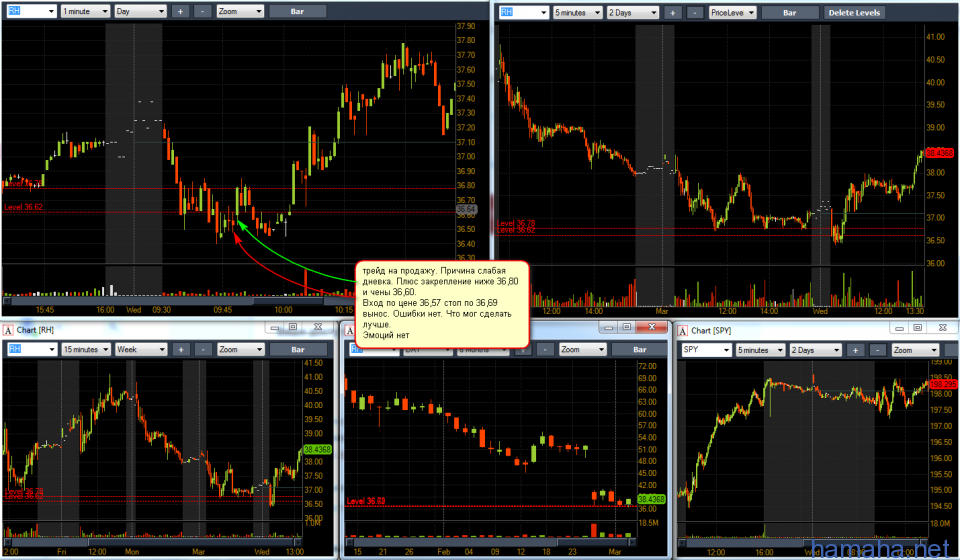Zoom in with + on the 1 minute chart
Screen dimensions: 960x560
[180, 11]
